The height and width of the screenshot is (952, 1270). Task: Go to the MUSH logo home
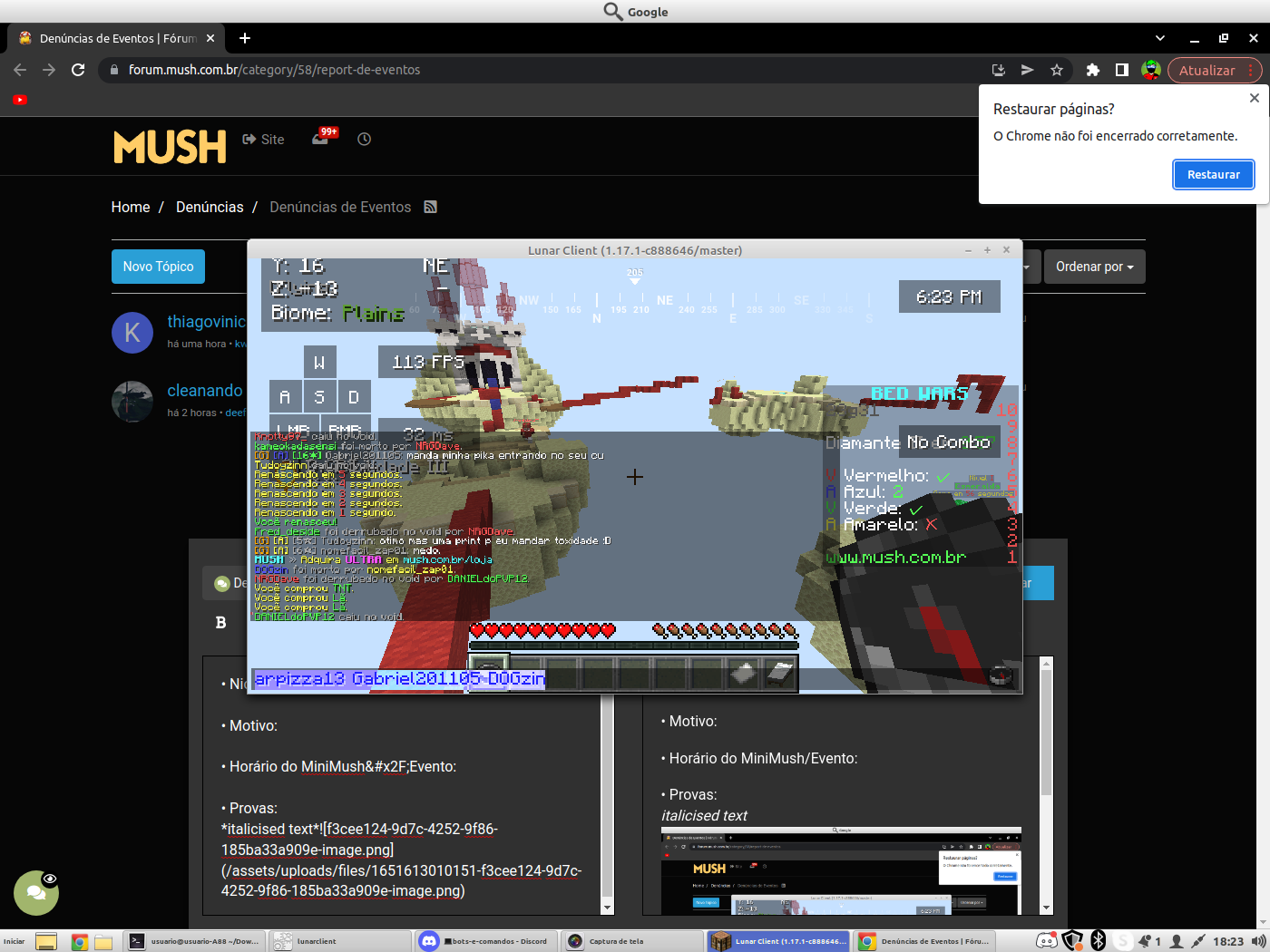pos(170,147)
